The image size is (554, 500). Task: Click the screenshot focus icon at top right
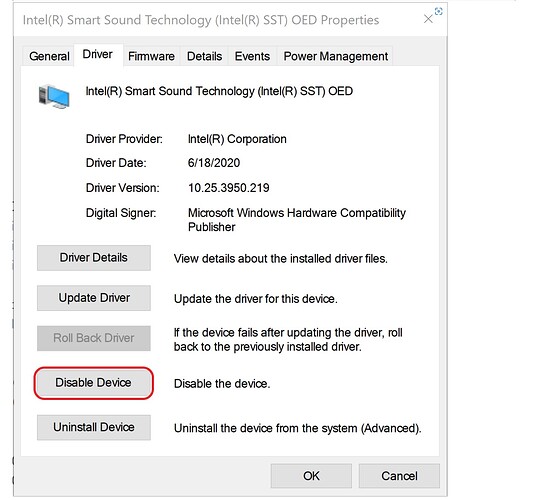[x=438, y=12]
